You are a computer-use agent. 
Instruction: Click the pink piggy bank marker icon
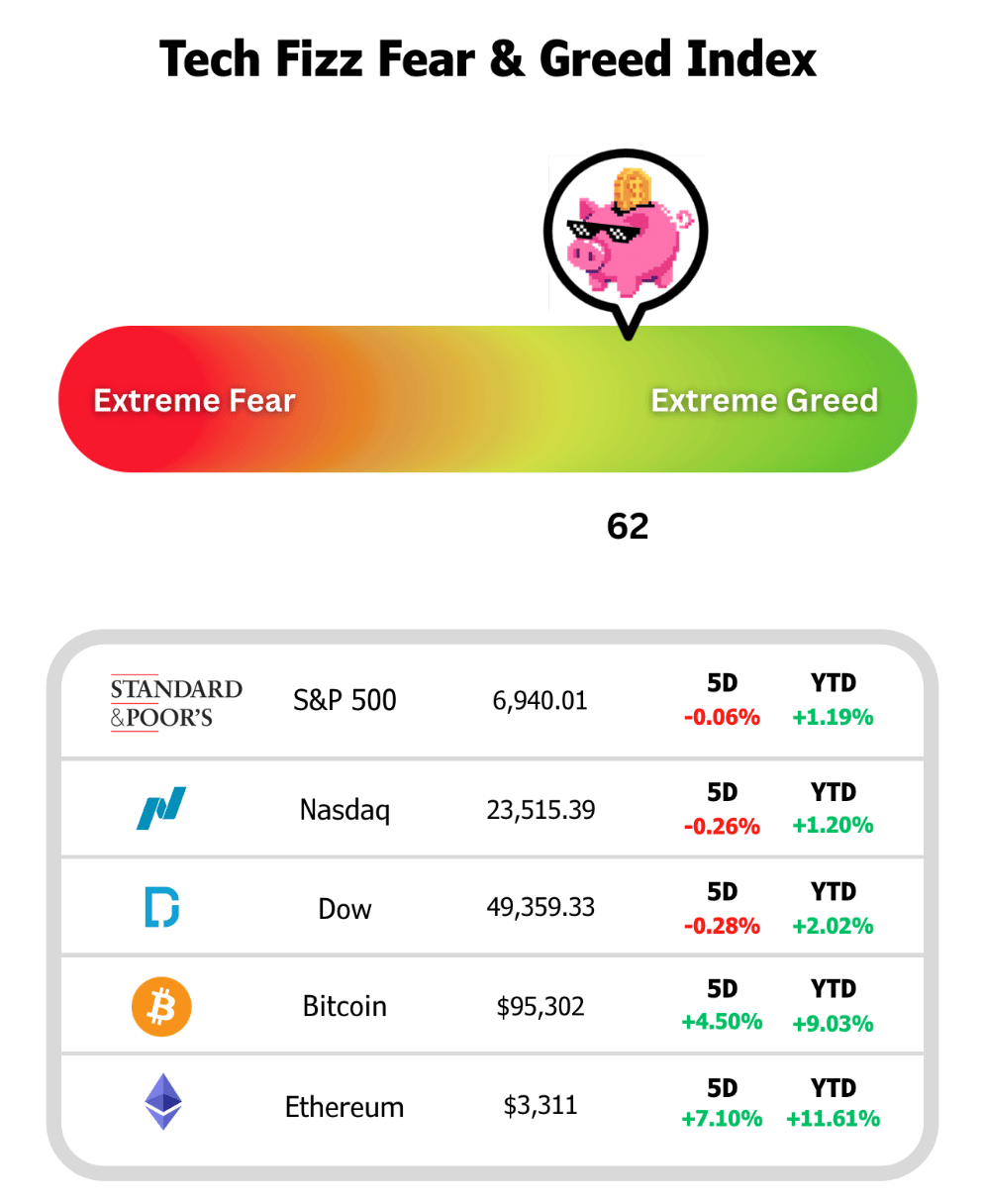[x=626, y=234]
